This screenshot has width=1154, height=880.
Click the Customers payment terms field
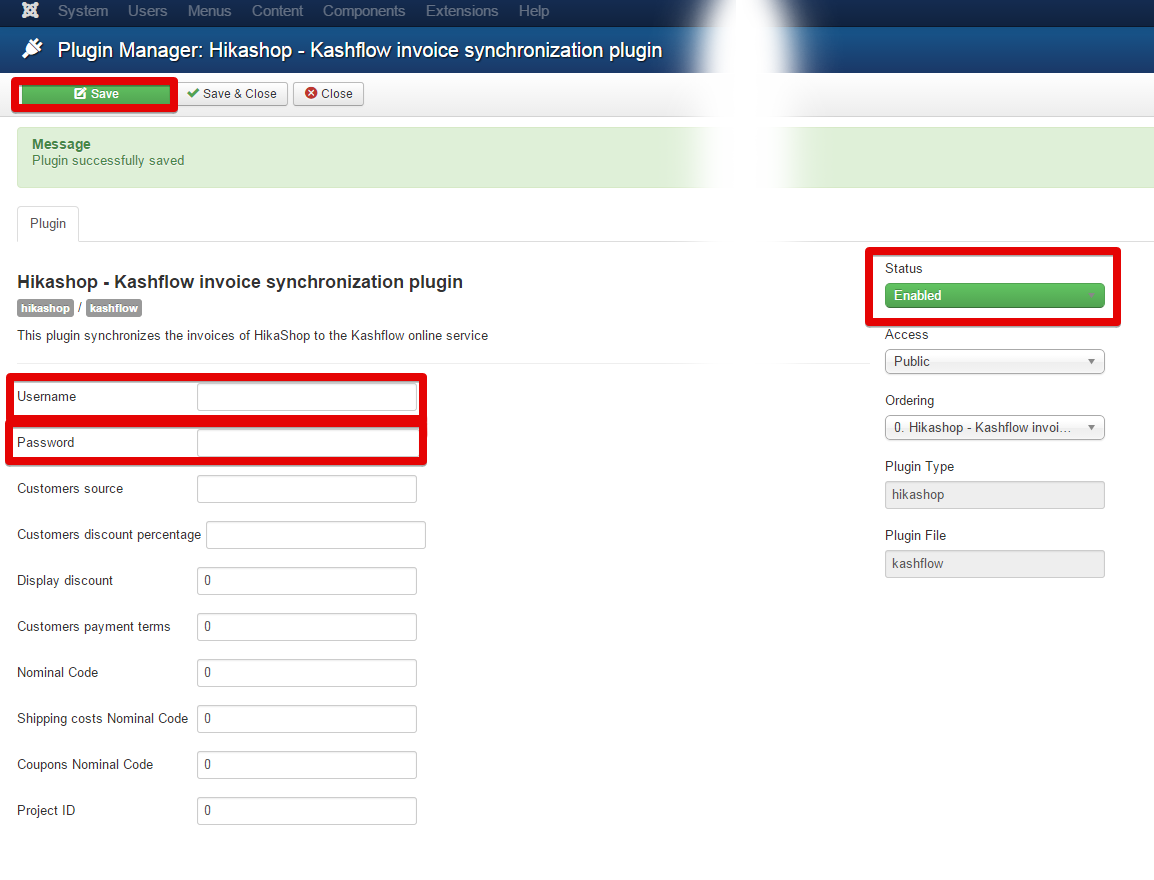307,627
